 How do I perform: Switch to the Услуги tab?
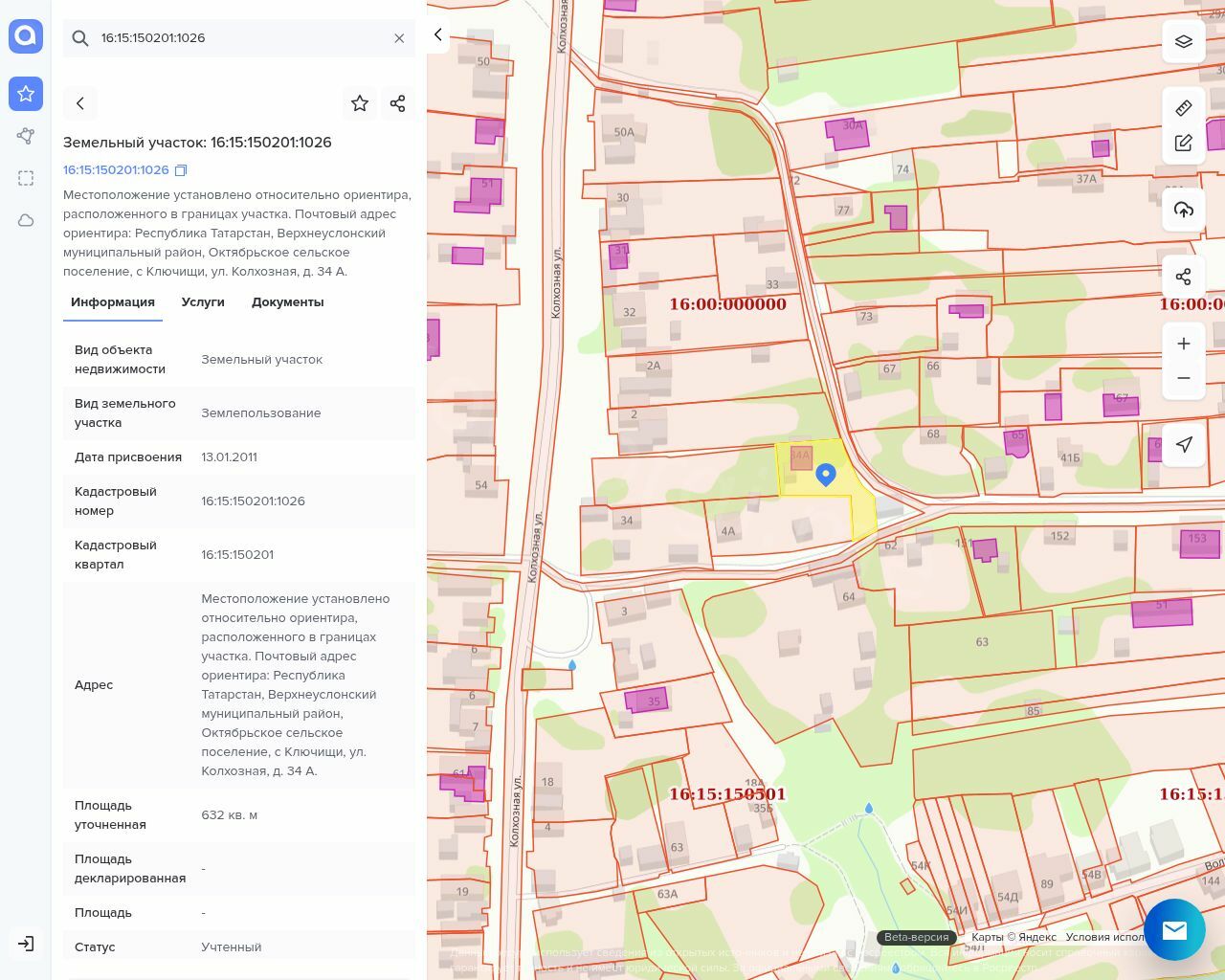[203, 301]
